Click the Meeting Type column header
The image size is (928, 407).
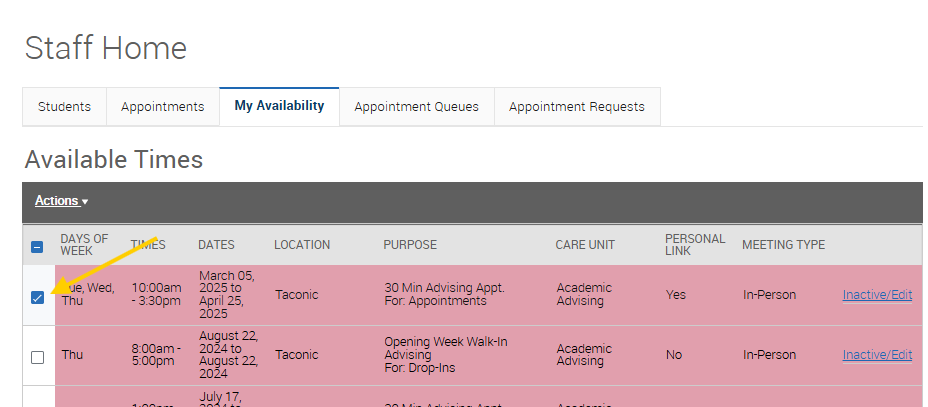[783, 245]
